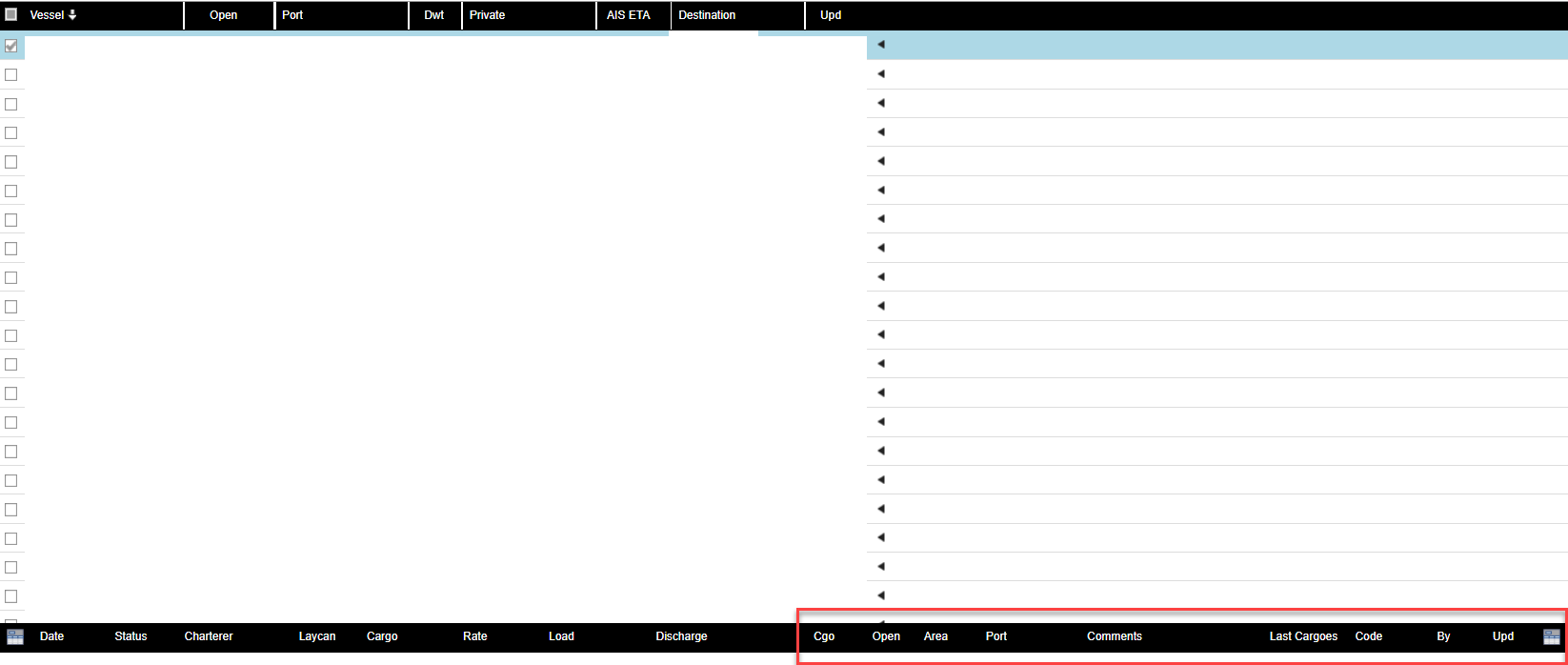Toggle the Vessel column sort arrow
Screen dimensions: 1568x665
pyautogui.click(x=72, y=15)
